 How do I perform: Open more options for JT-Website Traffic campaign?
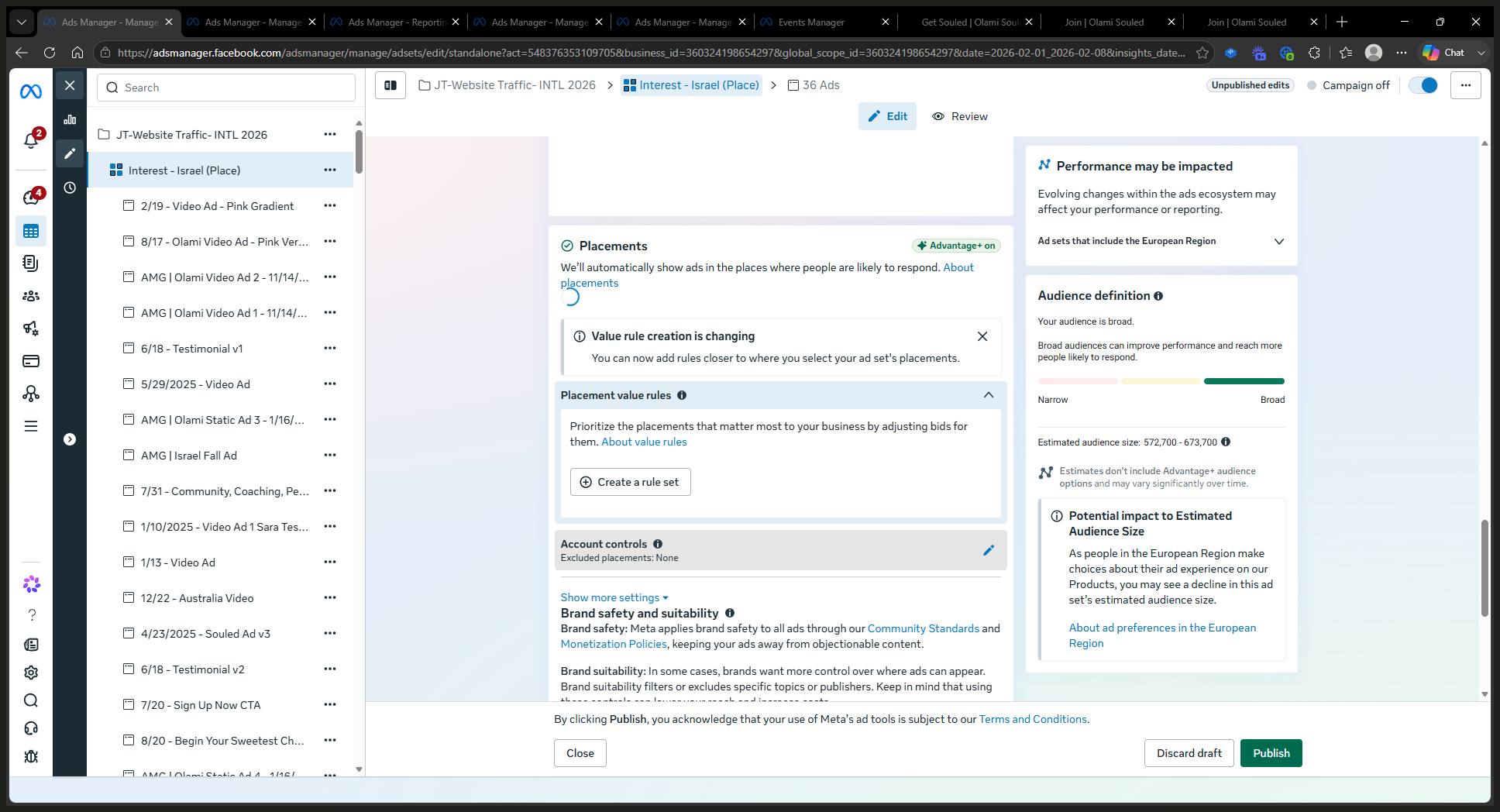(x=330, y=135)
